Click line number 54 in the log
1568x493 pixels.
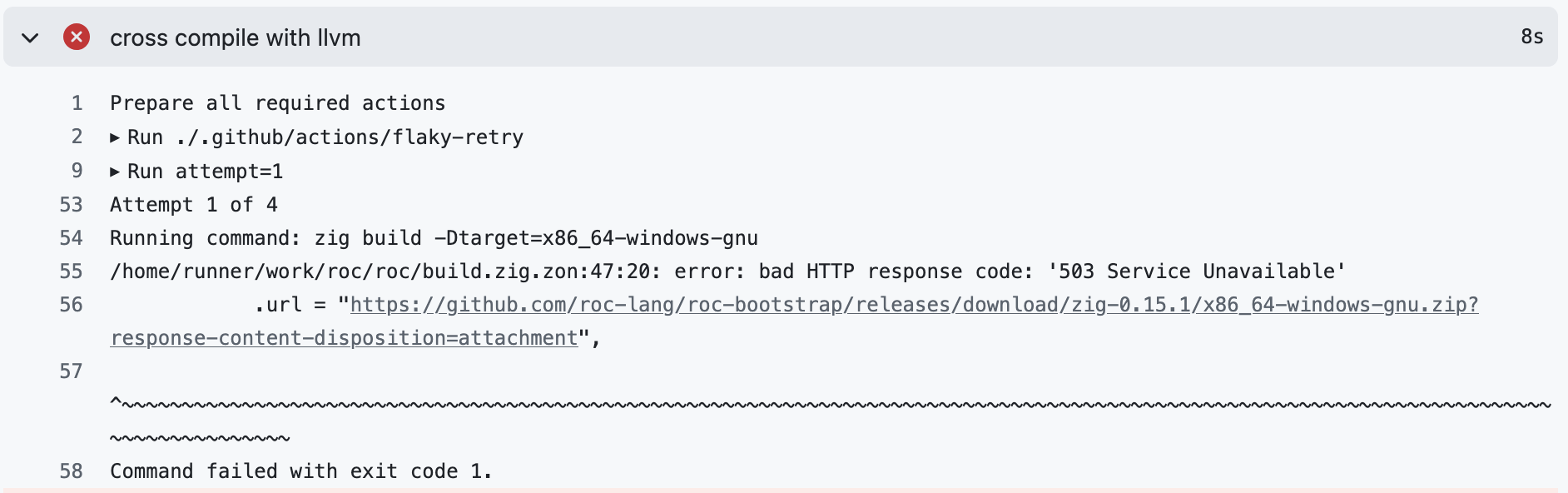tap(72, 238)
